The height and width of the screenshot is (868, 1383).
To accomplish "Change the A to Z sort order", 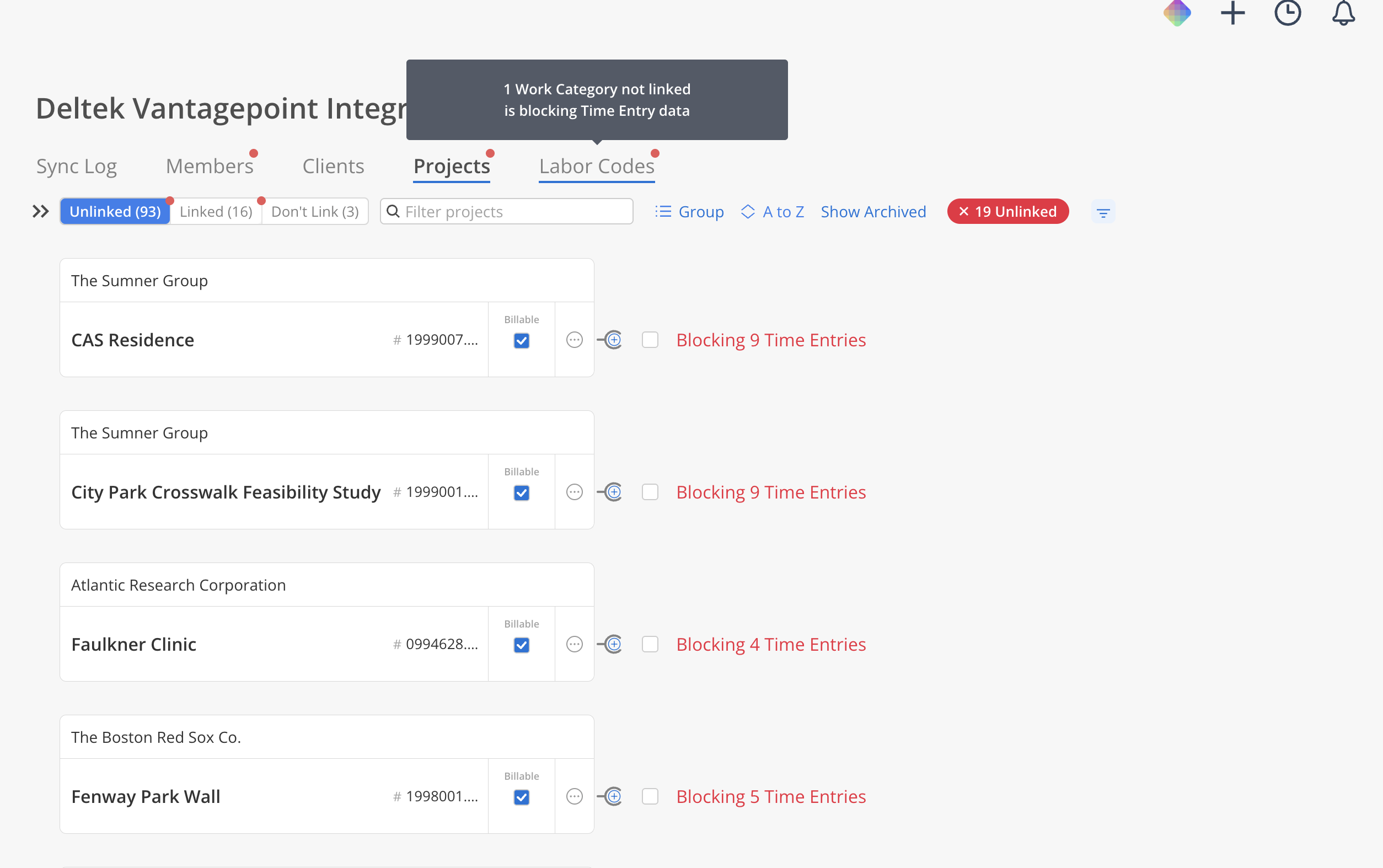I will (x=773, y=212).
